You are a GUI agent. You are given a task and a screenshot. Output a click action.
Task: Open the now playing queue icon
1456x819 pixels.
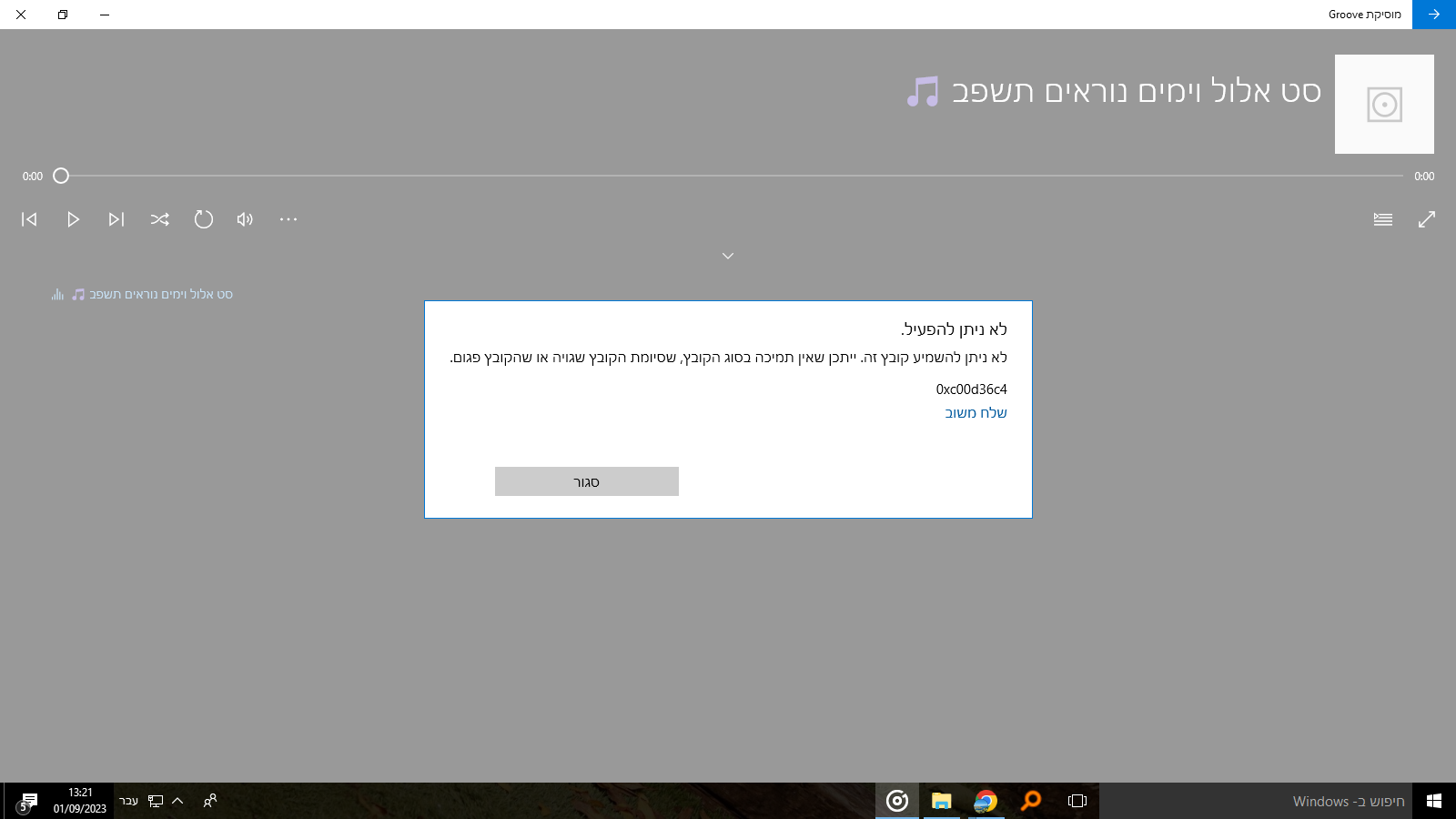click(1382, 219)
